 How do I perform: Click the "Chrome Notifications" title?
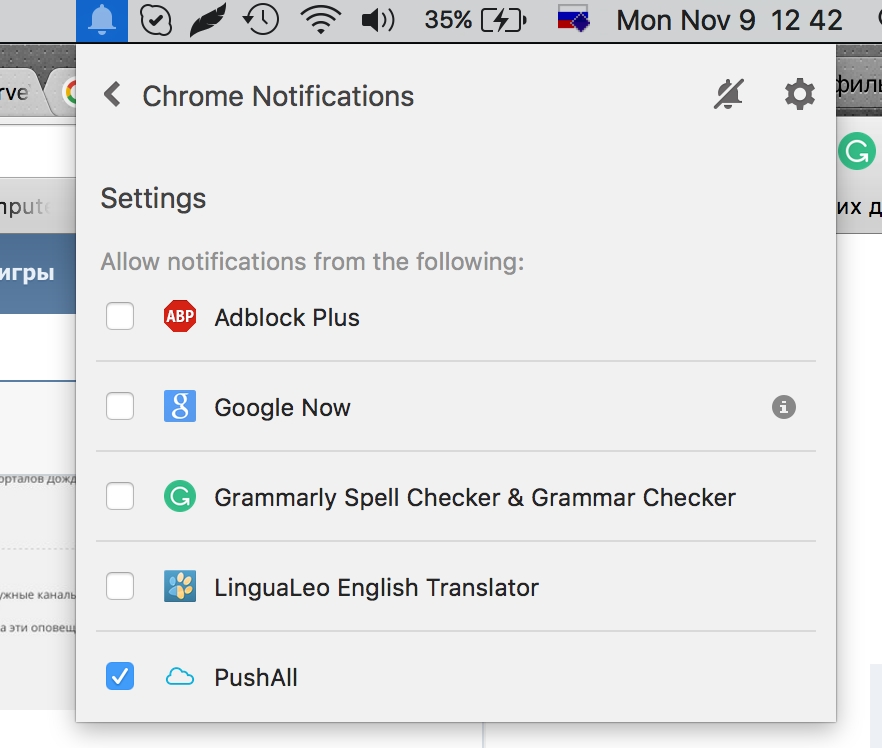pyautogui.click(x=278, y=96)
